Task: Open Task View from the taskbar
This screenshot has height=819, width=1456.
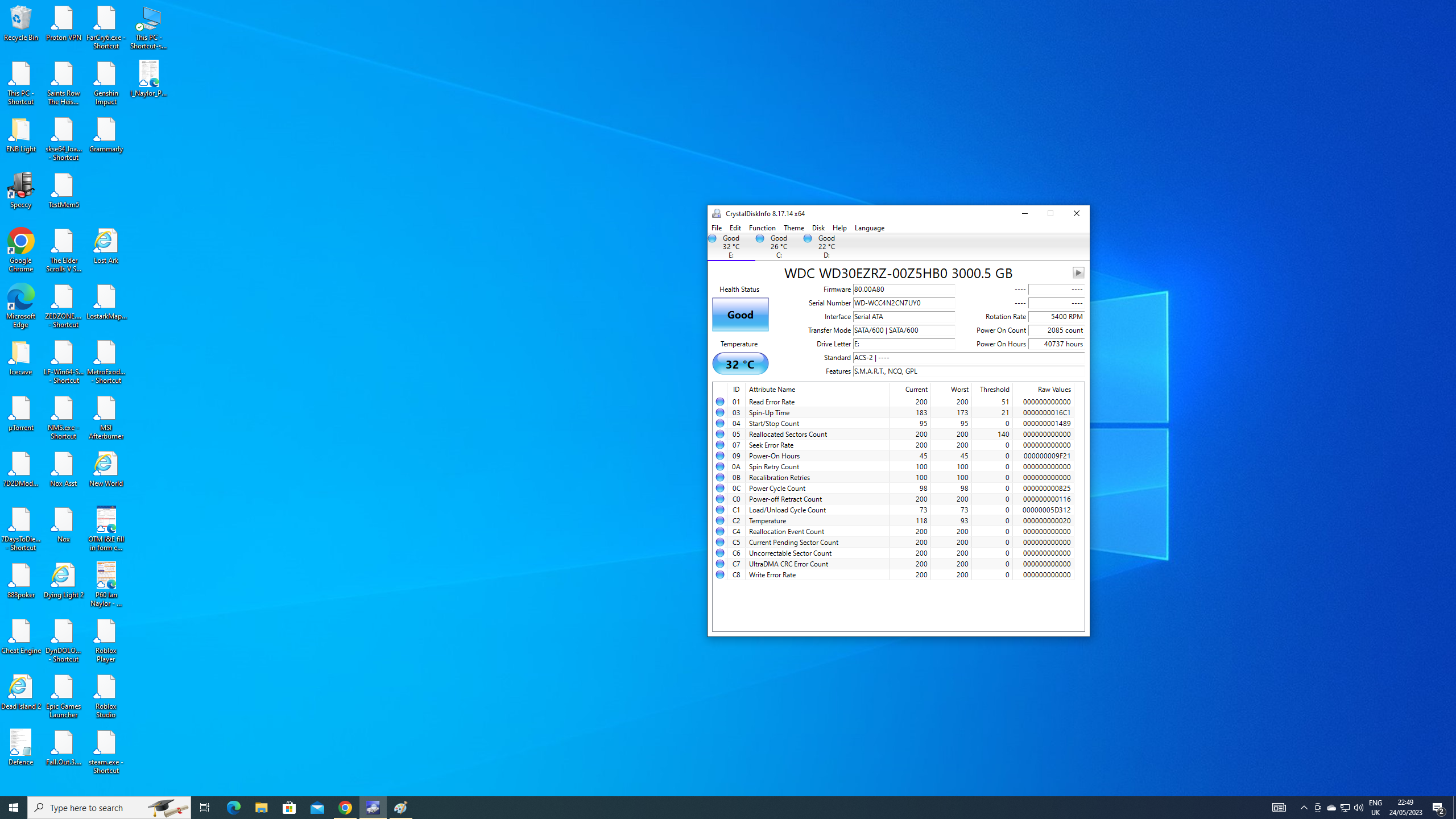Action: point(205,808)
